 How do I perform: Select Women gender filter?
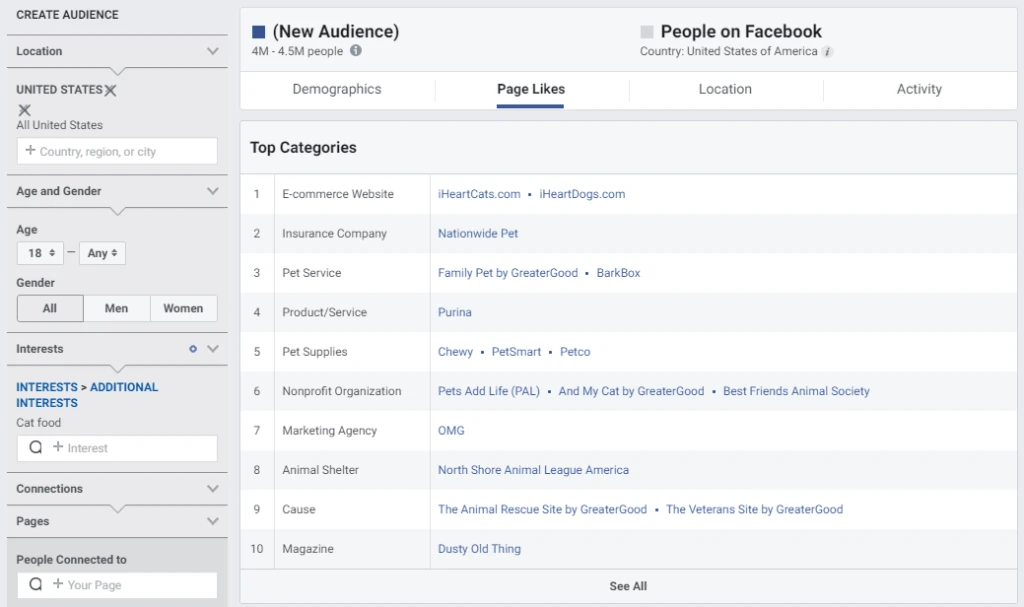183,309
